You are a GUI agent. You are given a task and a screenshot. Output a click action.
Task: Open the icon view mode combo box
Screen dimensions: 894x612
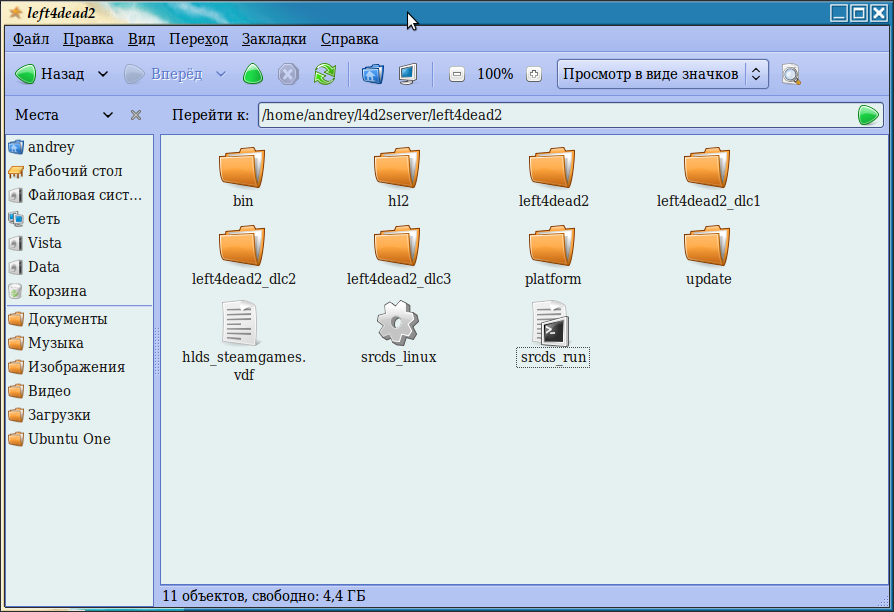(x=662, y=74)
